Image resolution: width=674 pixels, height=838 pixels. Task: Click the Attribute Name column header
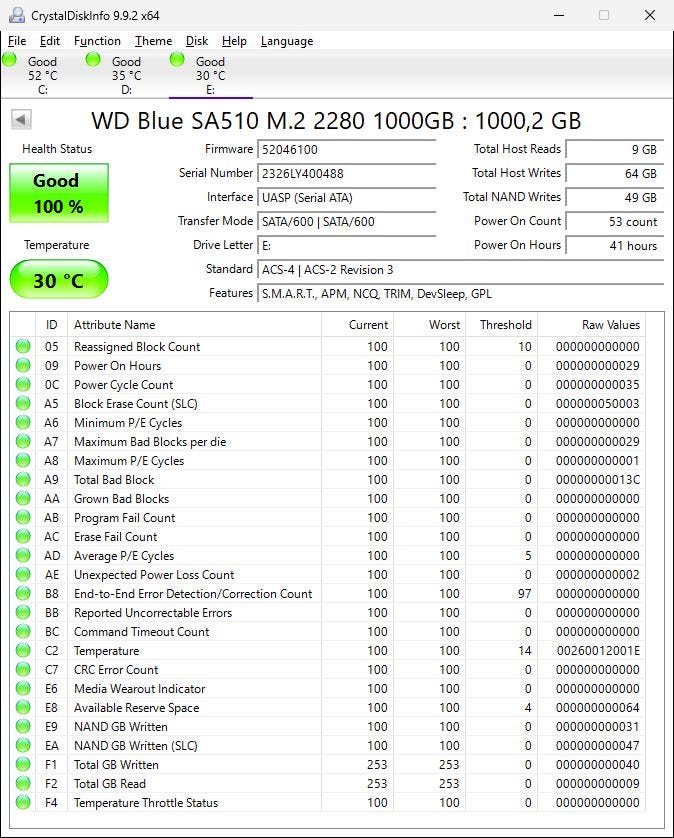(x=195, y=324)
